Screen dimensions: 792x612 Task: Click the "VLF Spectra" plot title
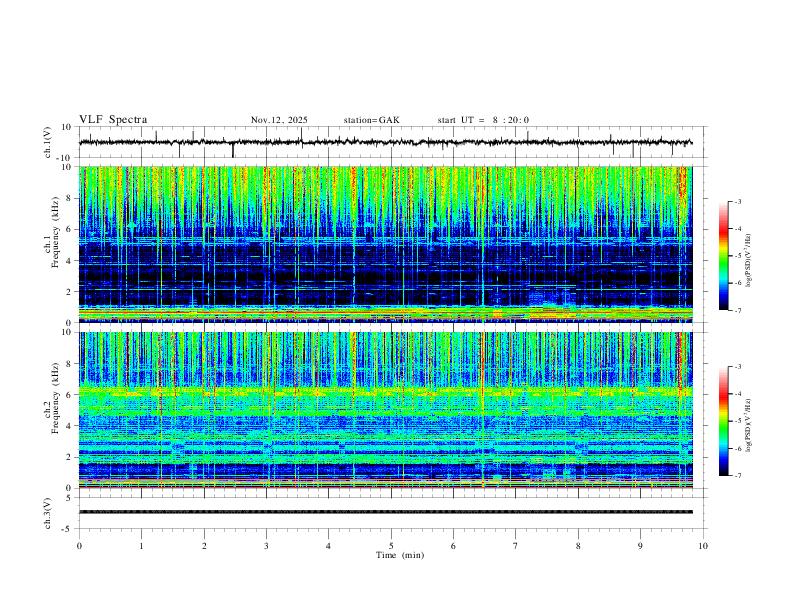point(113,120)
